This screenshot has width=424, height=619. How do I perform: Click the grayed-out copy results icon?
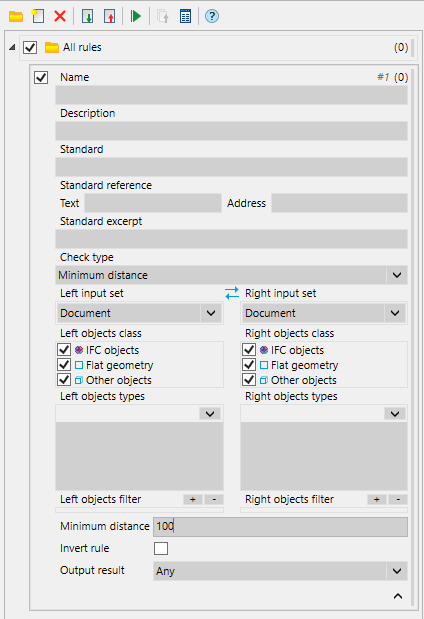coord(163,17)
